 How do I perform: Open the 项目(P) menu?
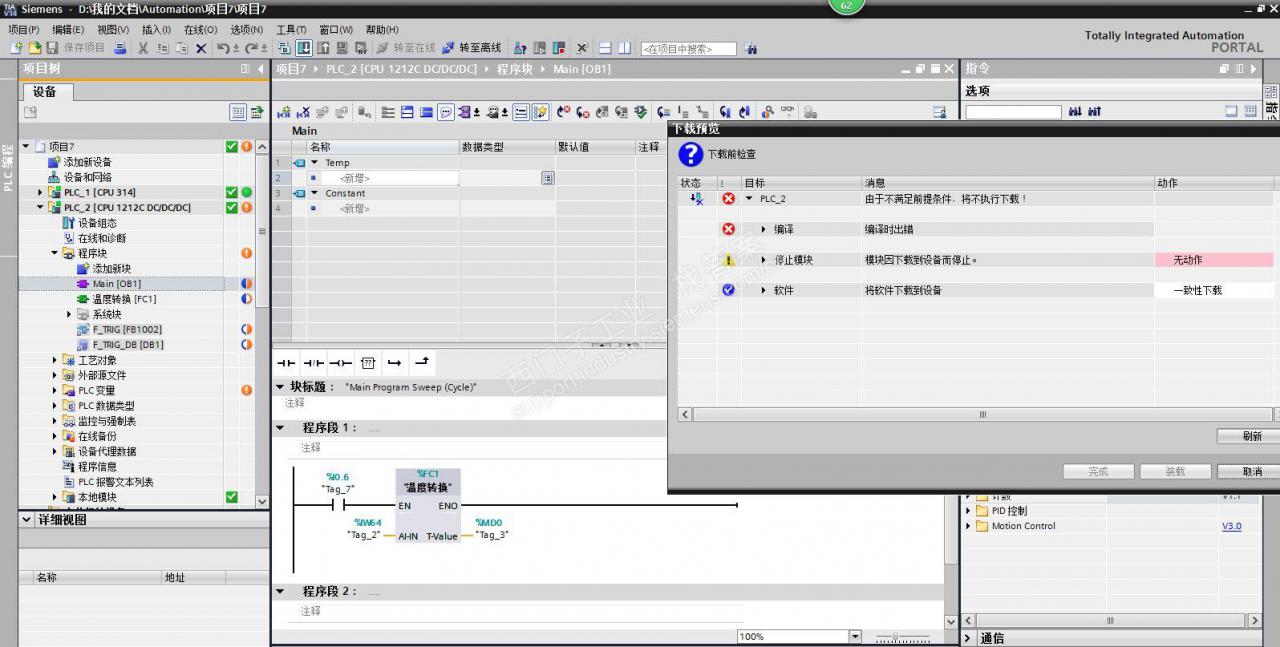pyautogui.click(x=24, y=30)
